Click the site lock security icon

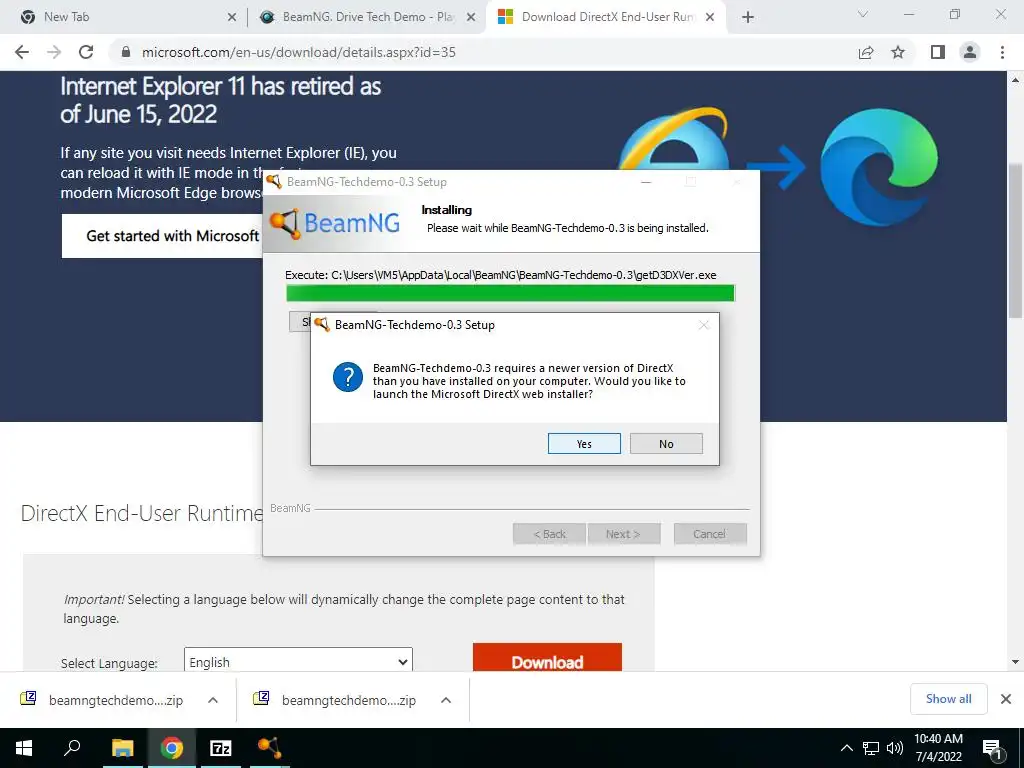(x=127, y=52)
